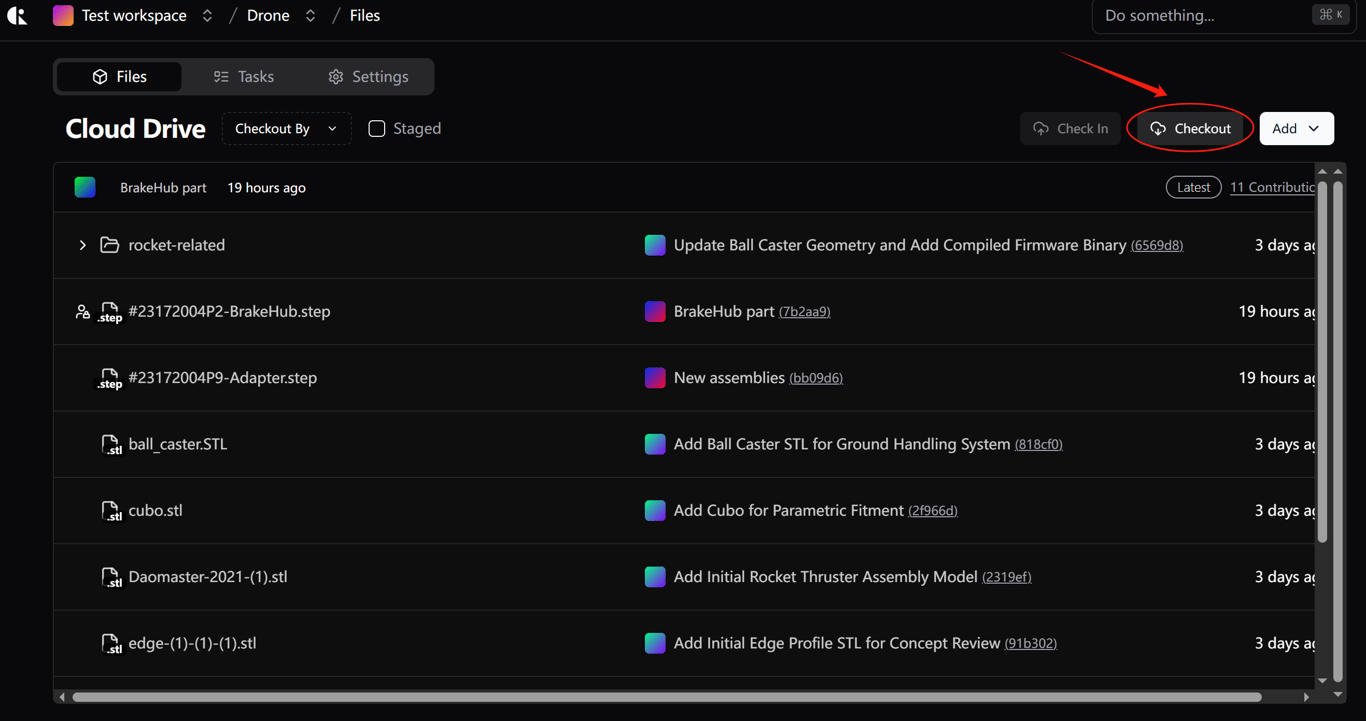Screen dimensions: 1366x721
Task: Open the Test workspace switcher
Action: point(207,16)
